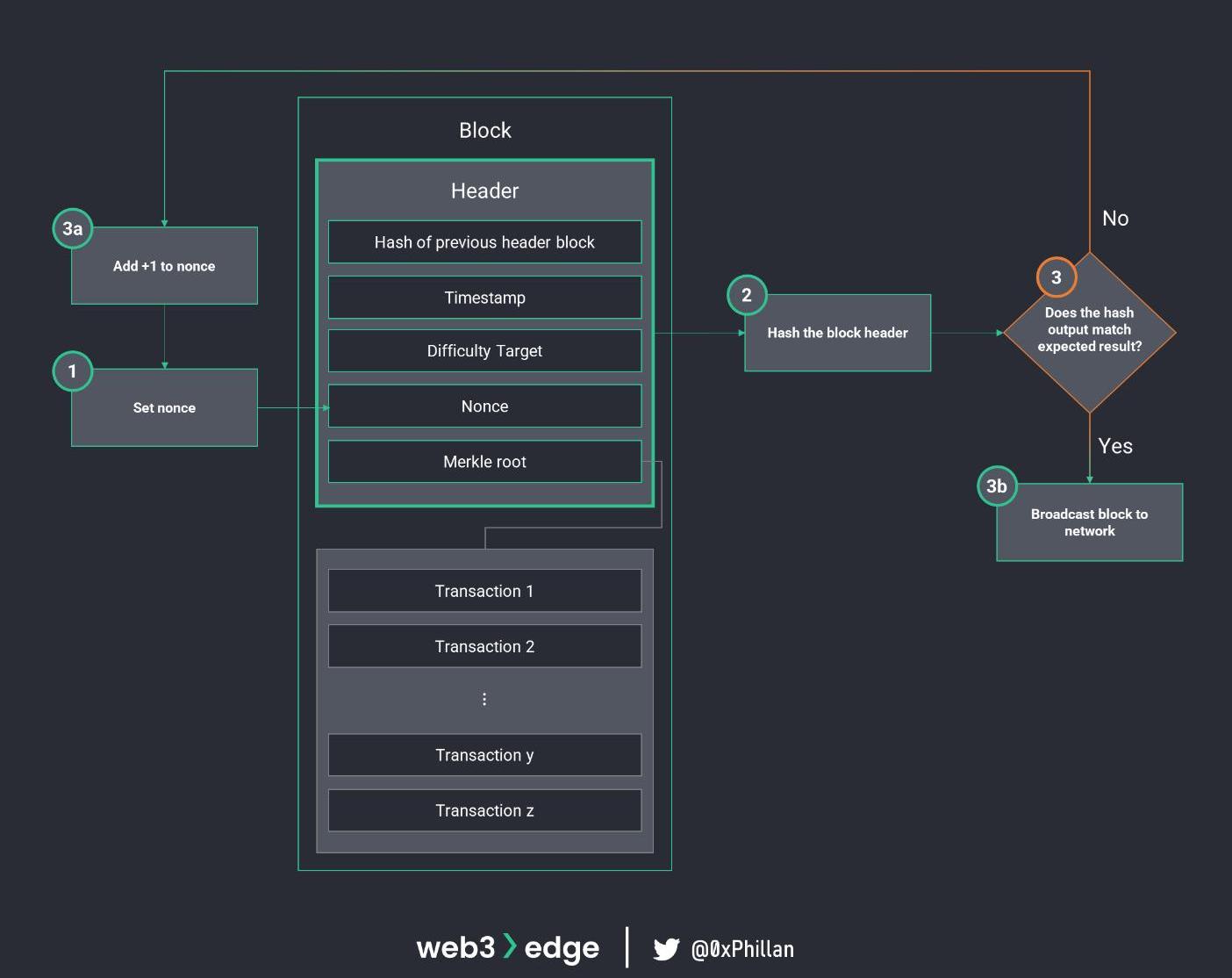Select the Transaction 1 row
This screenshot has width=1232, height=978.
coord(484,592)
